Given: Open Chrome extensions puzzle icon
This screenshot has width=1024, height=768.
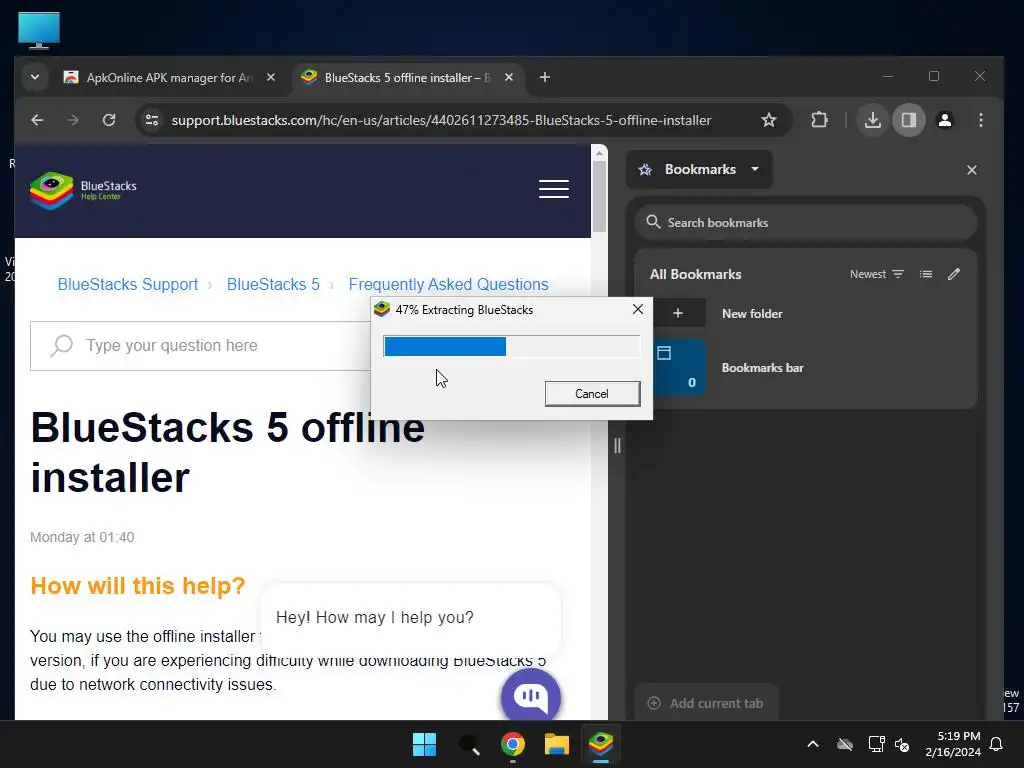Looking at the screenshot, I should [x=819, y=120].
